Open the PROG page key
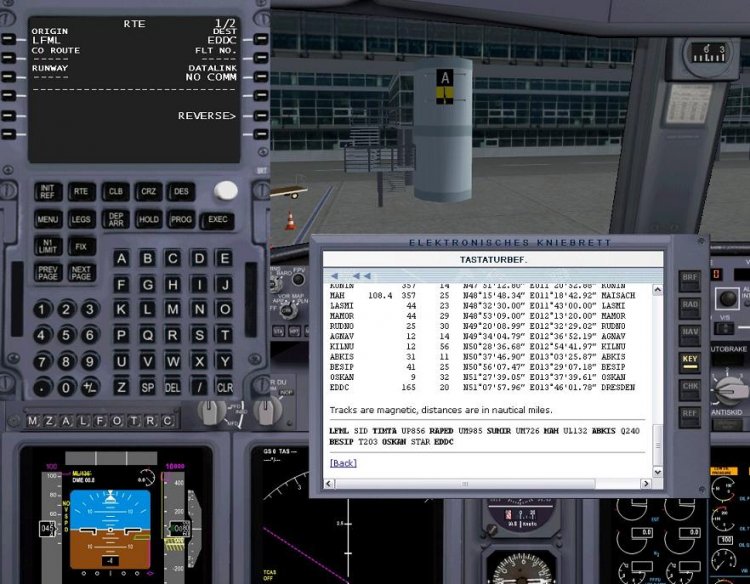The width and height of the screenshot is (750, 584). coord(181,220)
